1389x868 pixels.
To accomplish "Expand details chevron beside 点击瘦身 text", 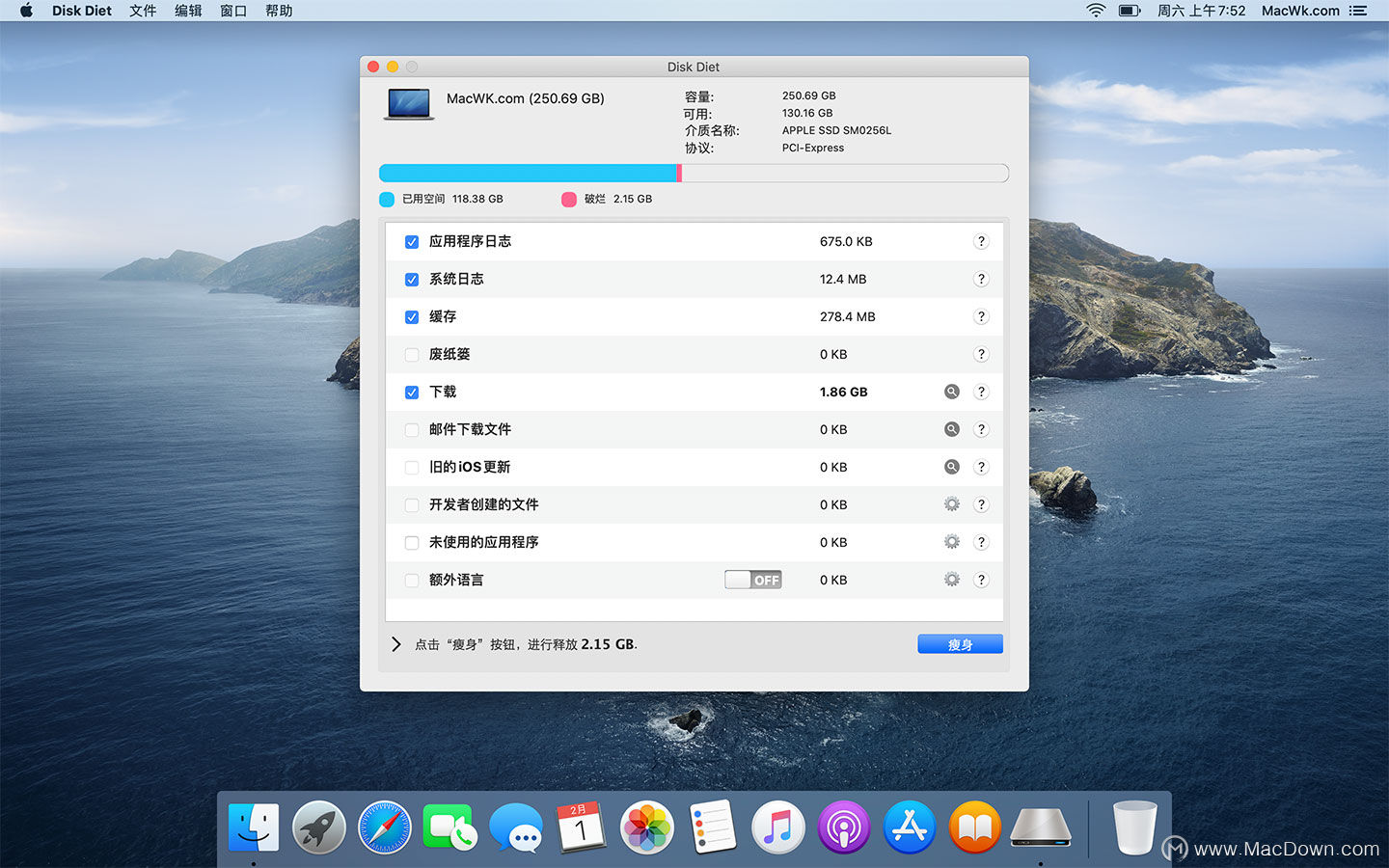I will pyautogui.click(x=396, y=644).
